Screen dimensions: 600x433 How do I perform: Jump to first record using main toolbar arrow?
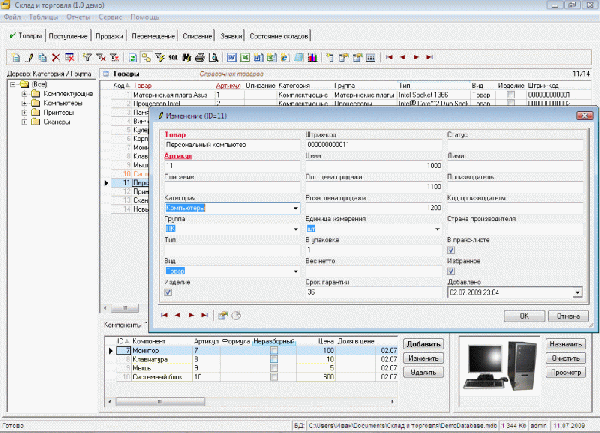pos(389,58)
